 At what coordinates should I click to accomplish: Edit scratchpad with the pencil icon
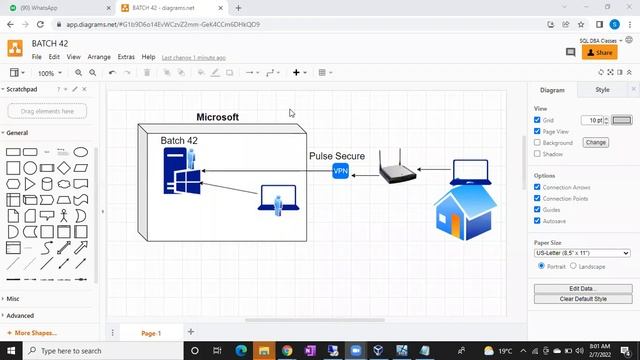(75, 89)
